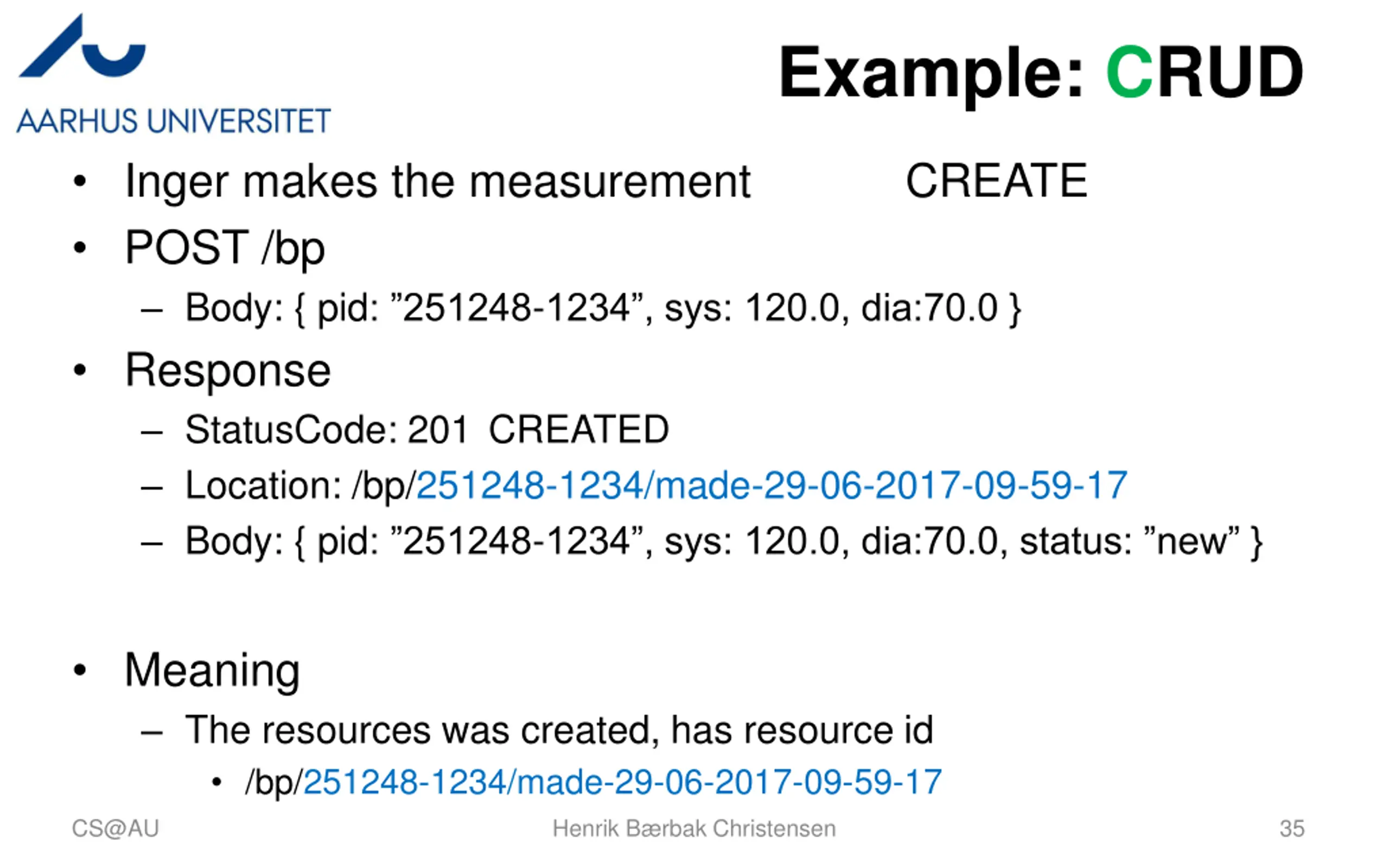Click the POST /bp bullet text

coord(225,248)
